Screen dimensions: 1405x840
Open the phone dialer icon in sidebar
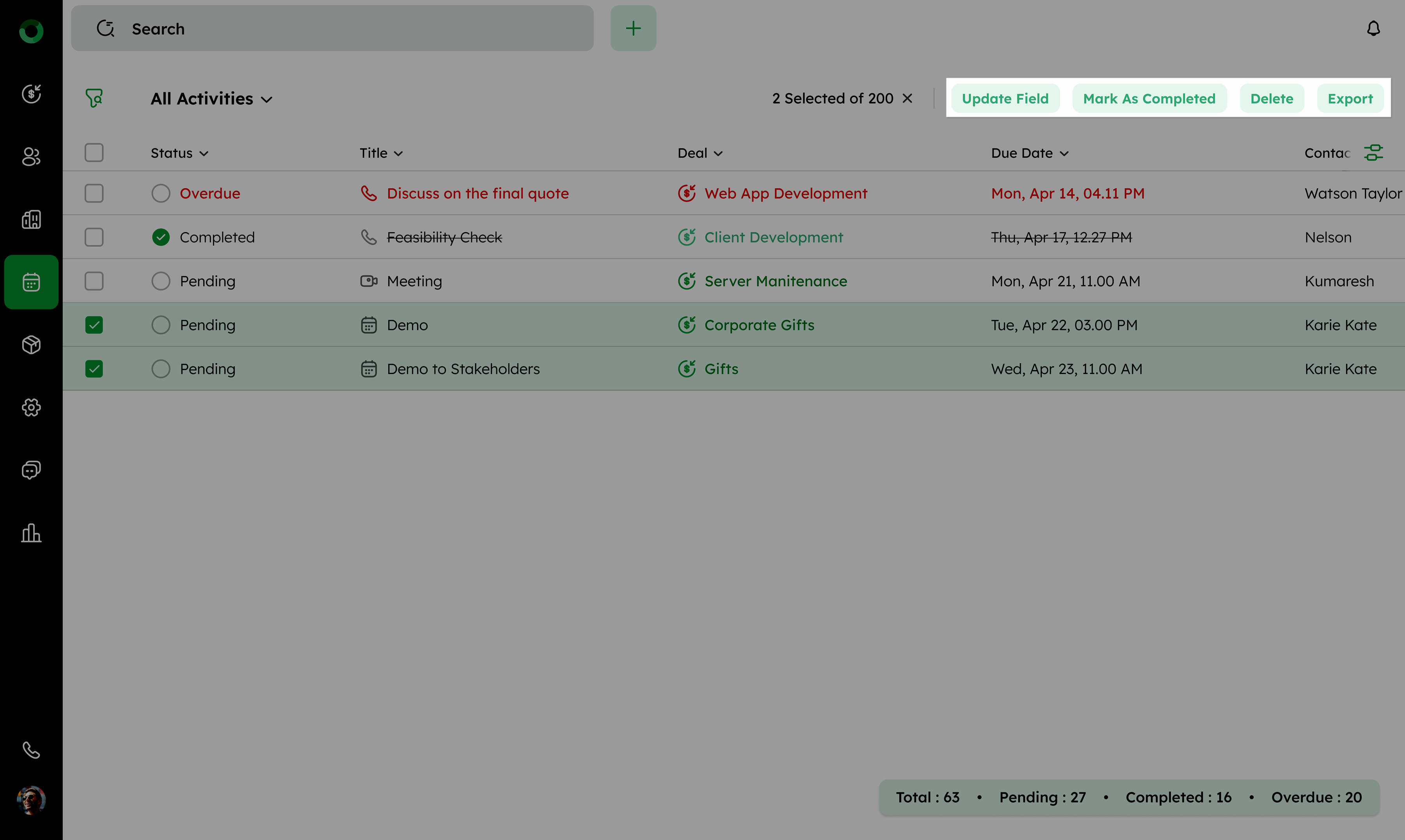click(31, 750)
